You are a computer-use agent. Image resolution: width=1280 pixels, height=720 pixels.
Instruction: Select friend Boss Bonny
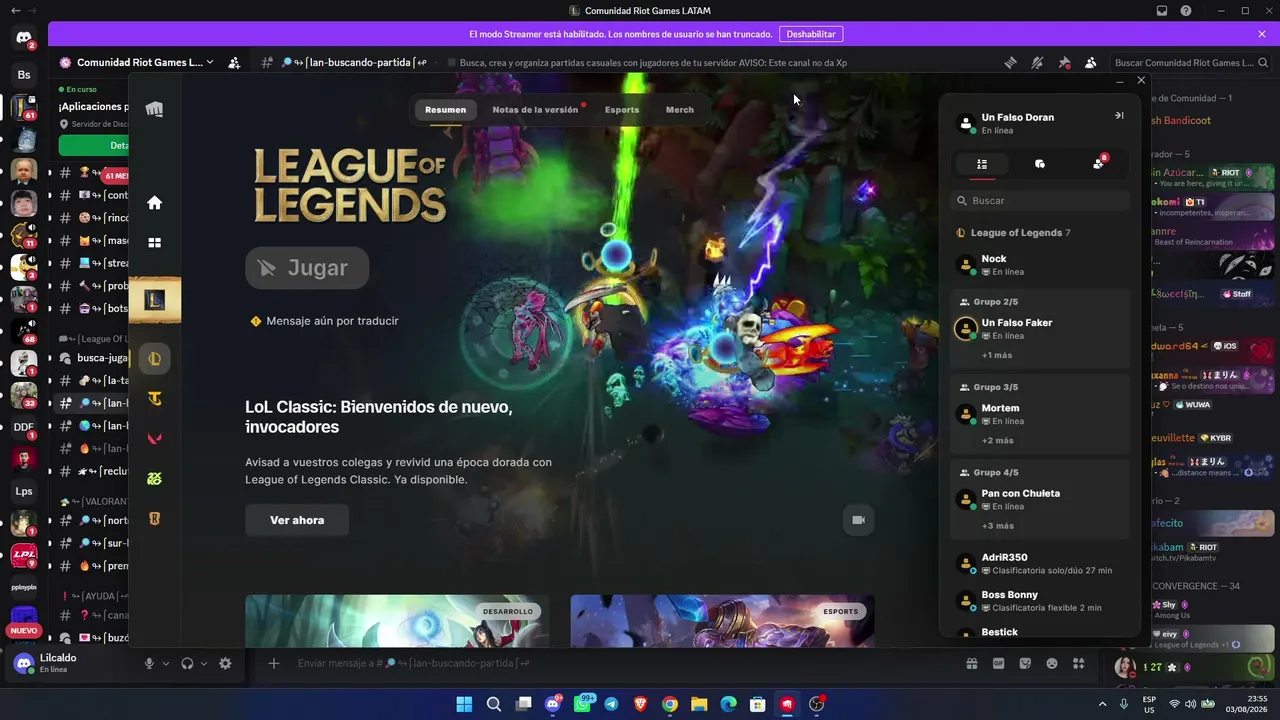[x=1040, y=601]
